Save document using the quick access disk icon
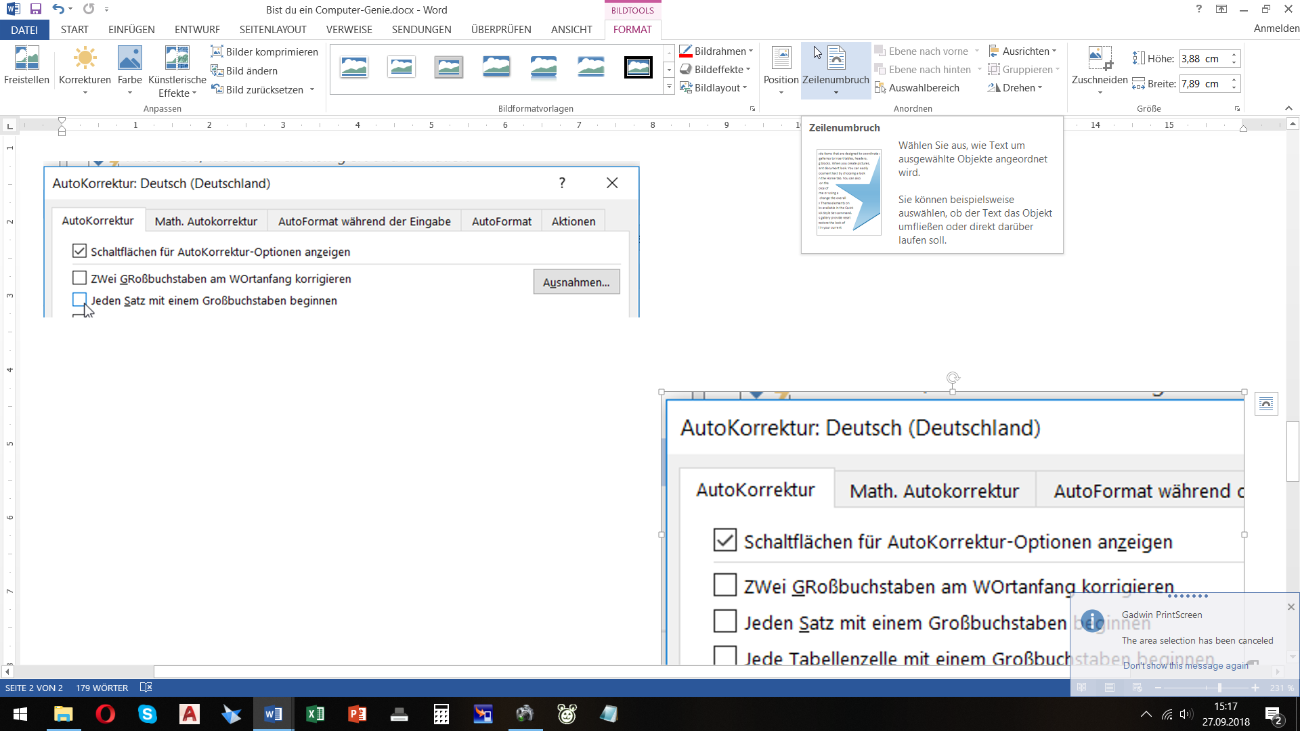This screenshot has height=731, width=1300. click(36, 9)
